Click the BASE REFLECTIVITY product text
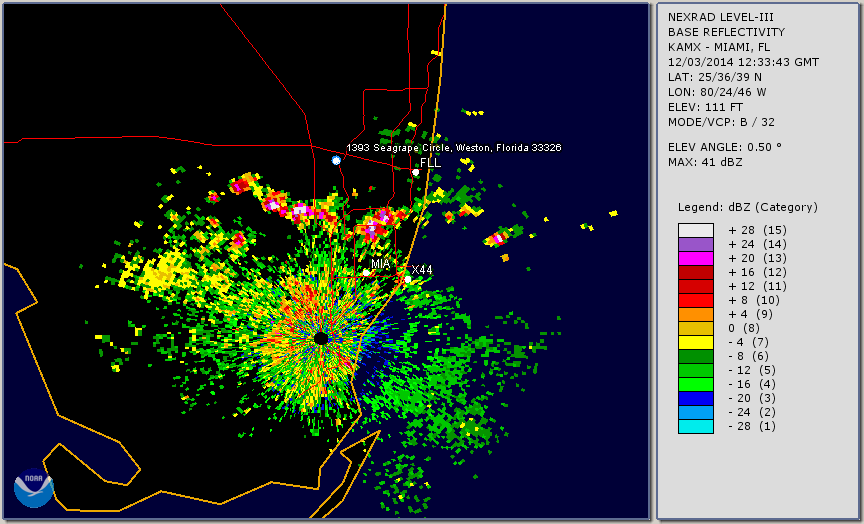This screenshot has width=864, height=524. [x=726, y=32]
